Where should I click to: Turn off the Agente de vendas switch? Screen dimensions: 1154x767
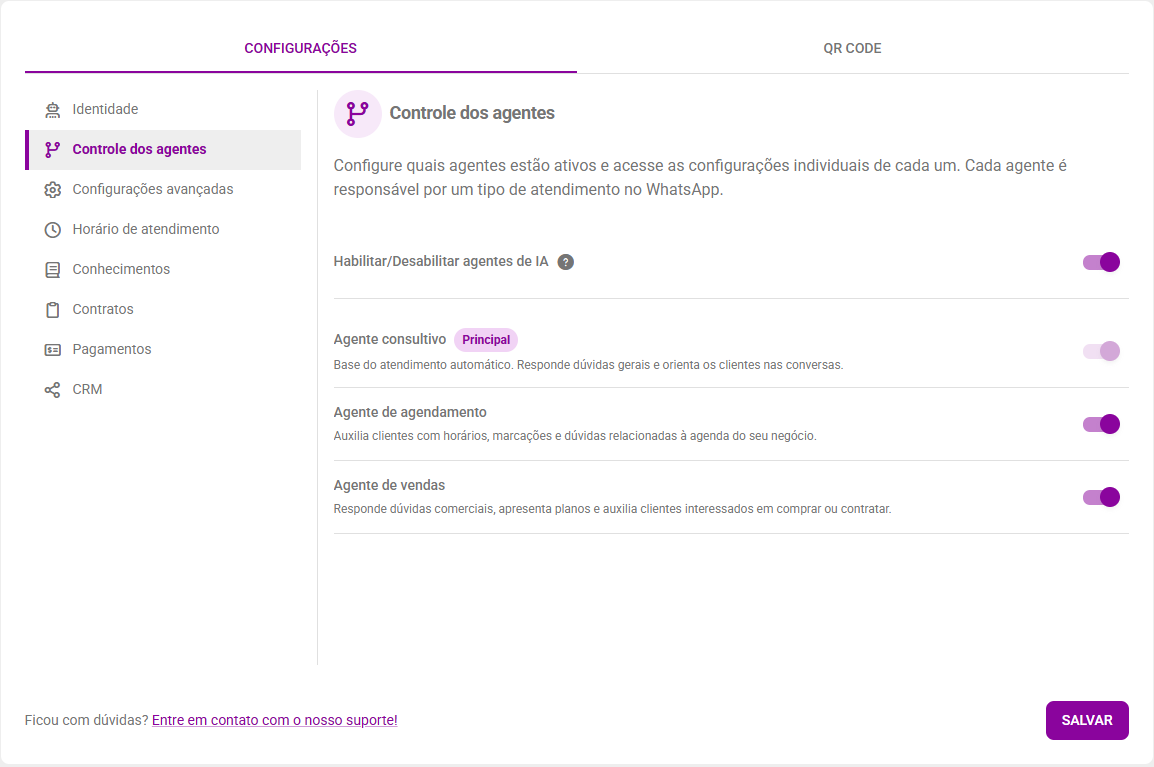click(1101, 497)
